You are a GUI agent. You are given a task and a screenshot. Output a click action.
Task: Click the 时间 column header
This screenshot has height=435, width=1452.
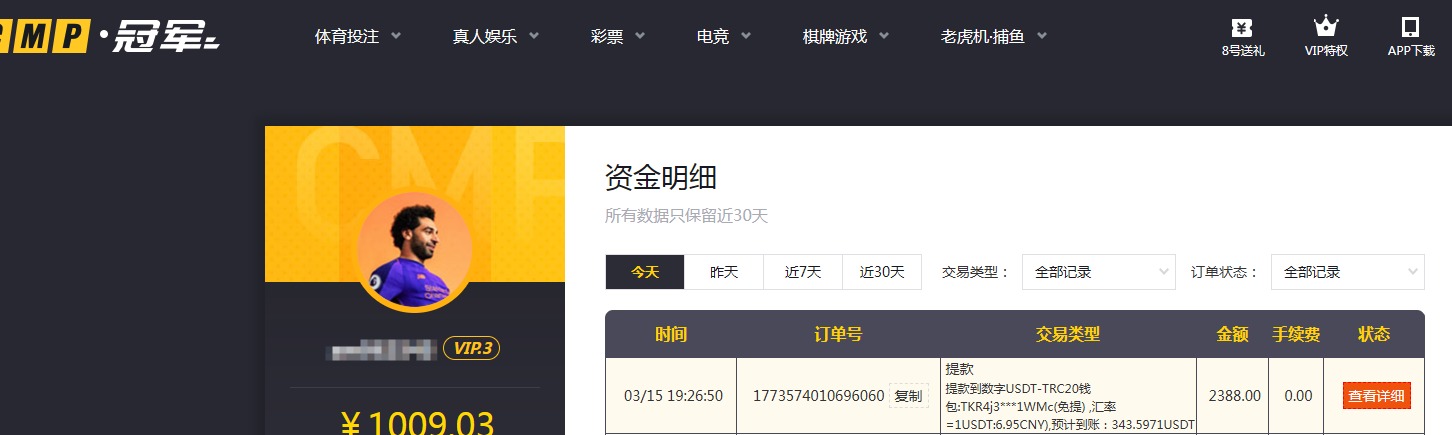pos(671,334)
